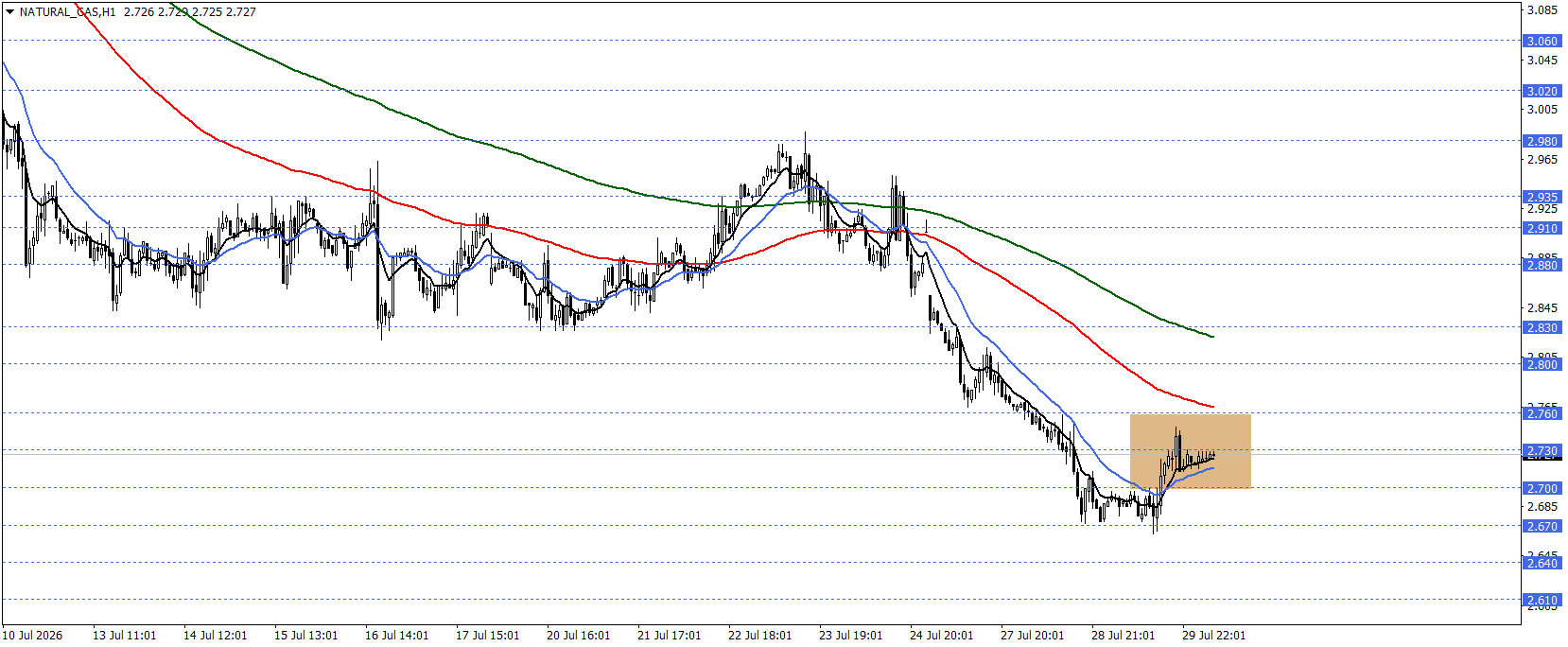Click the 2.910 horizontal level label

point(1542,229)
